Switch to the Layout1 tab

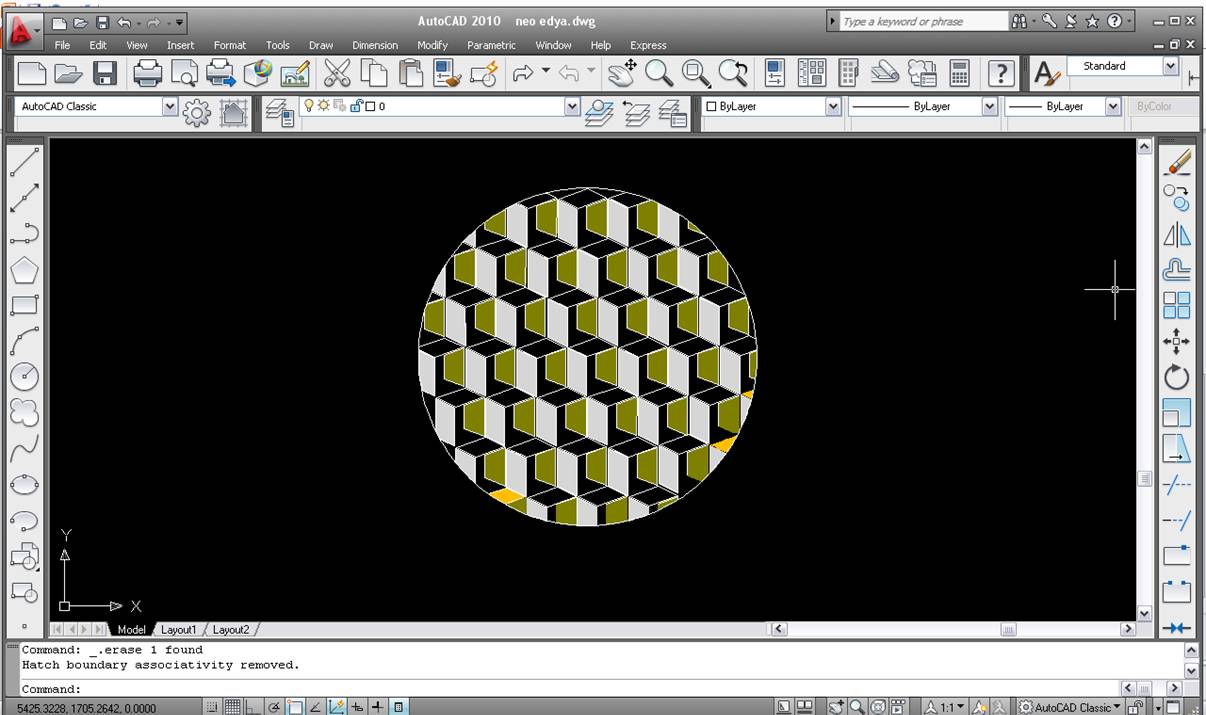(179, 630)
